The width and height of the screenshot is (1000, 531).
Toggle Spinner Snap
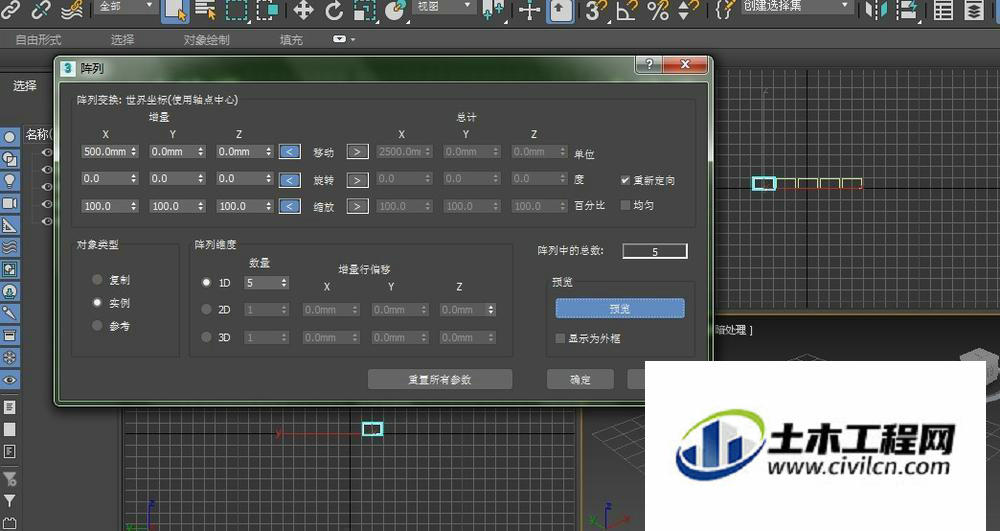[x=688, y=10]
